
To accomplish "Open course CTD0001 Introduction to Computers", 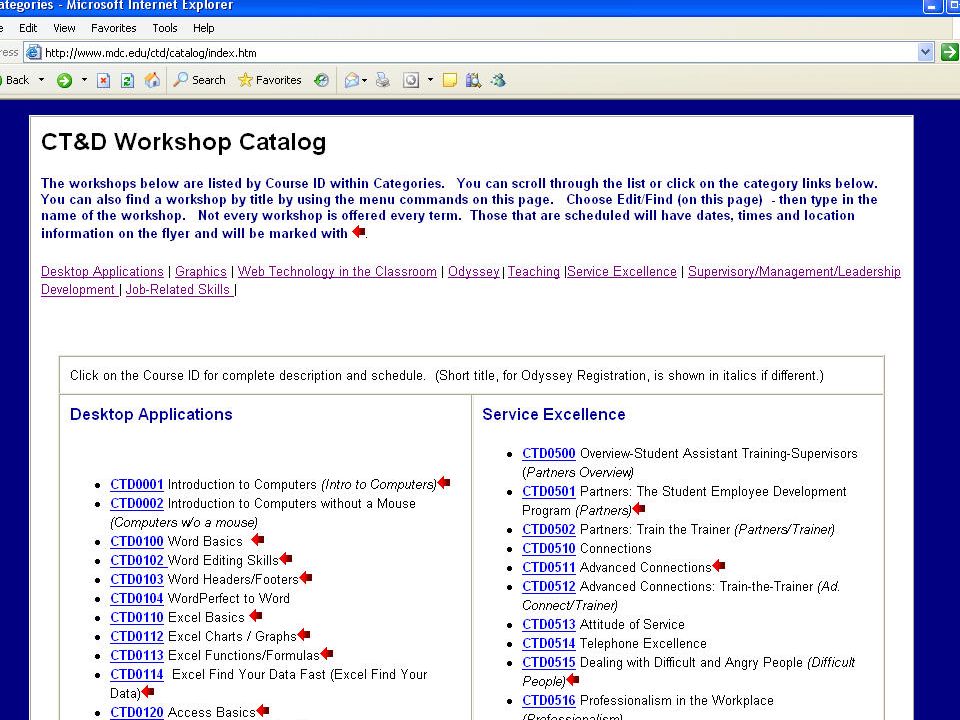I will (x=137, y=484).
